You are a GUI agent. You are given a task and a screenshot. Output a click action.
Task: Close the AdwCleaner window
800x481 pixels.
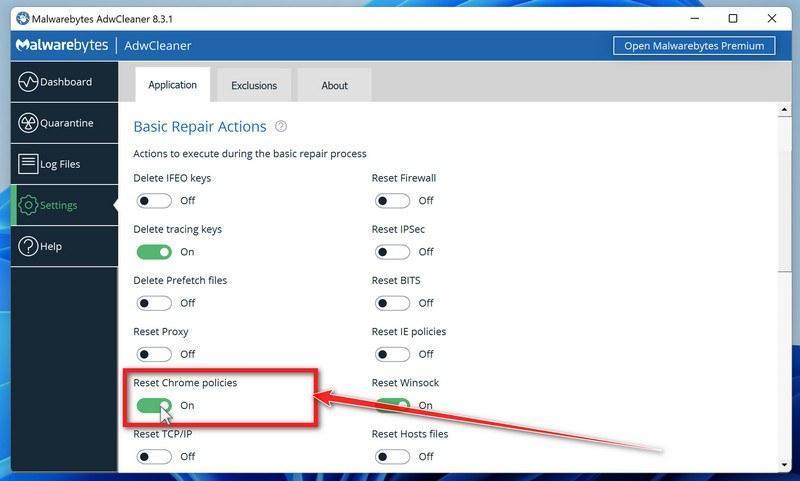[771, 19]
